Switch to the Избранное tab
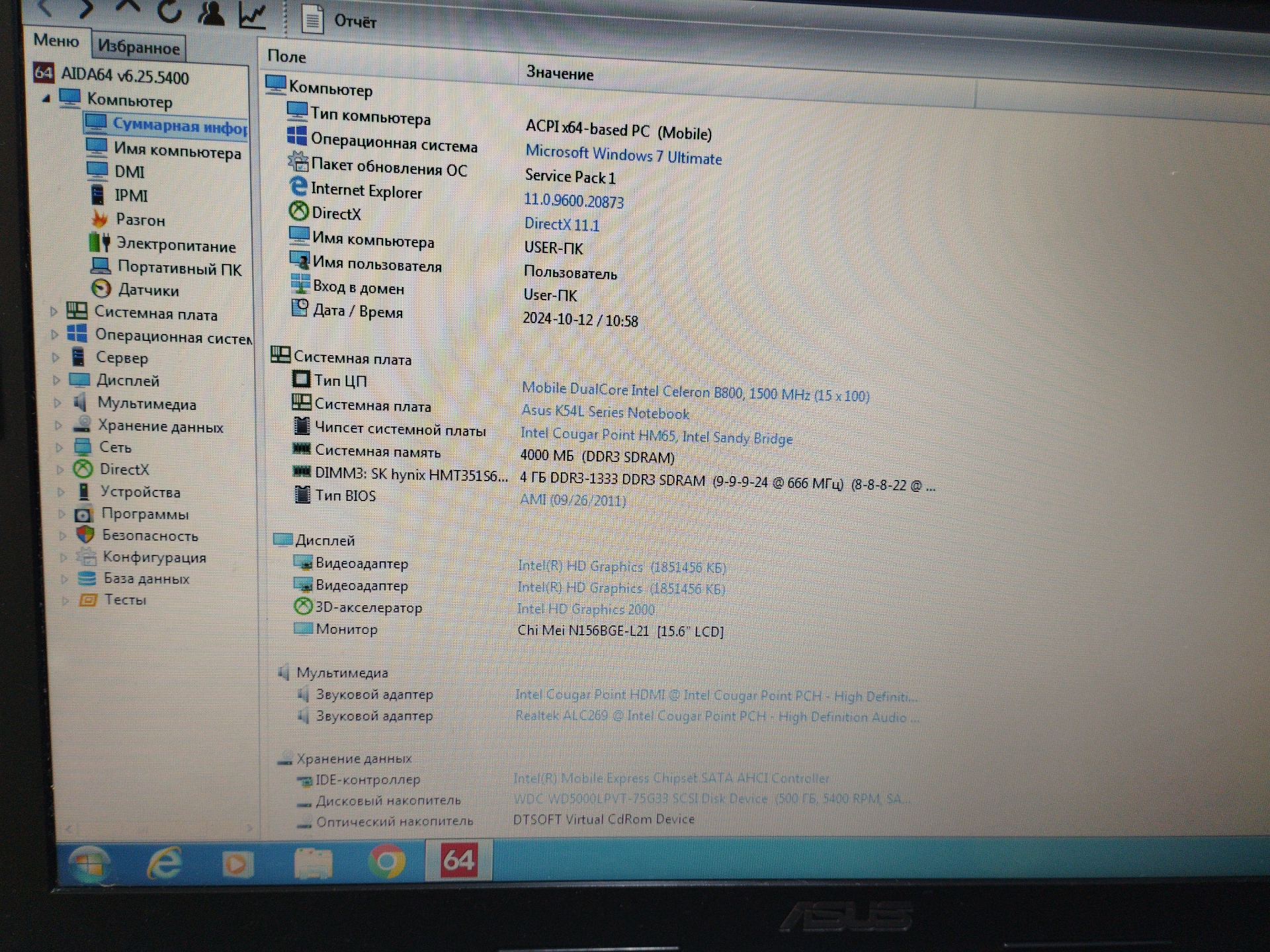Viewport: 1270px width, 952px height. click(139, 47)
